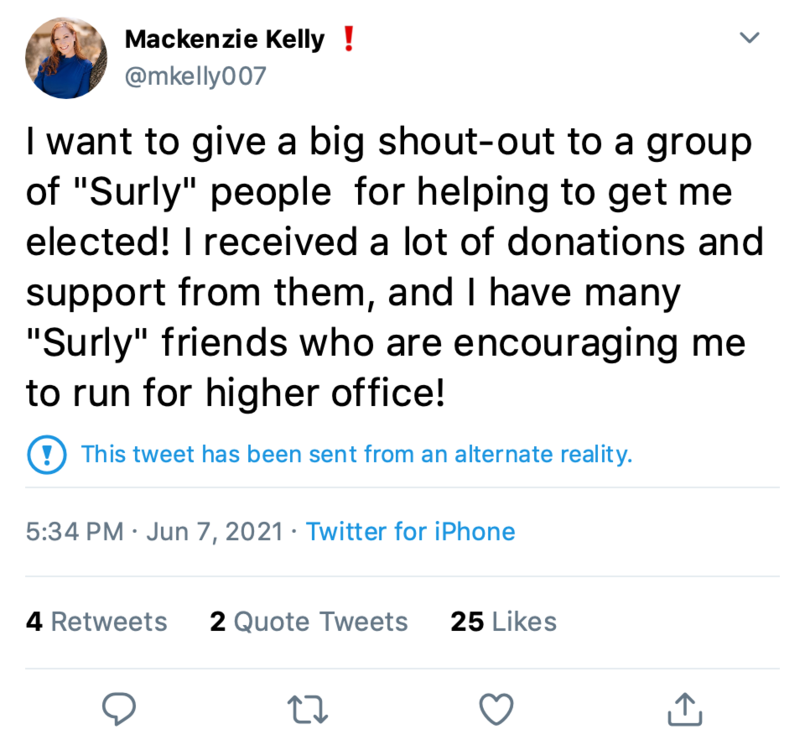The width and height of the screenshot is (805, 750).
Task: Click the display name Mackenzie Kelly
Action: [x=224, y=40]
